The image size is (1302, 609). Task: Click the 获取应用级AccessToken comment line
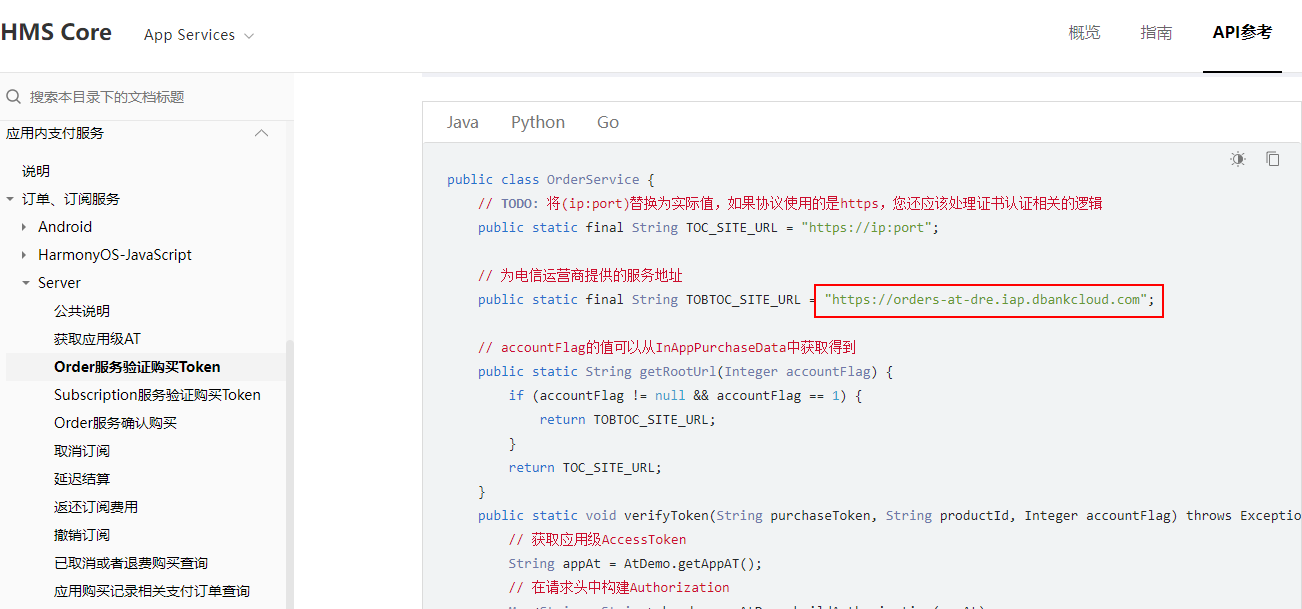coord(598,539)
